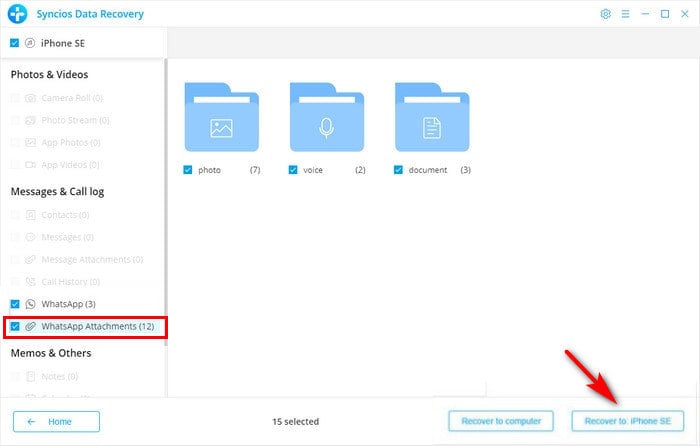Click the Home button
Viewport: 700px width, 446px height.
(x=56, y=421)
